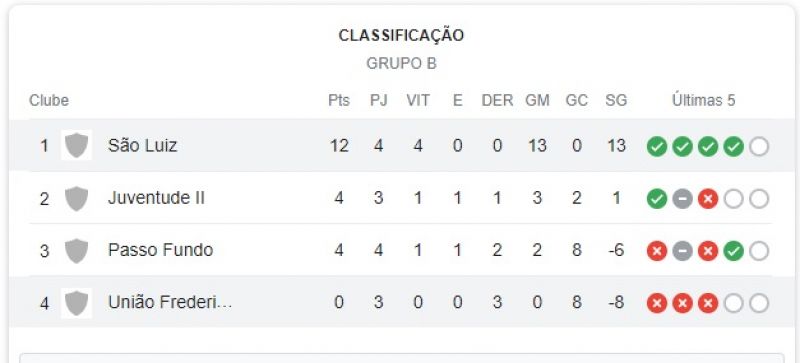Click Passo Fundo green win icon
Image resolution: width=800 pixels, height=363 pixels.
tap(733, 251)
